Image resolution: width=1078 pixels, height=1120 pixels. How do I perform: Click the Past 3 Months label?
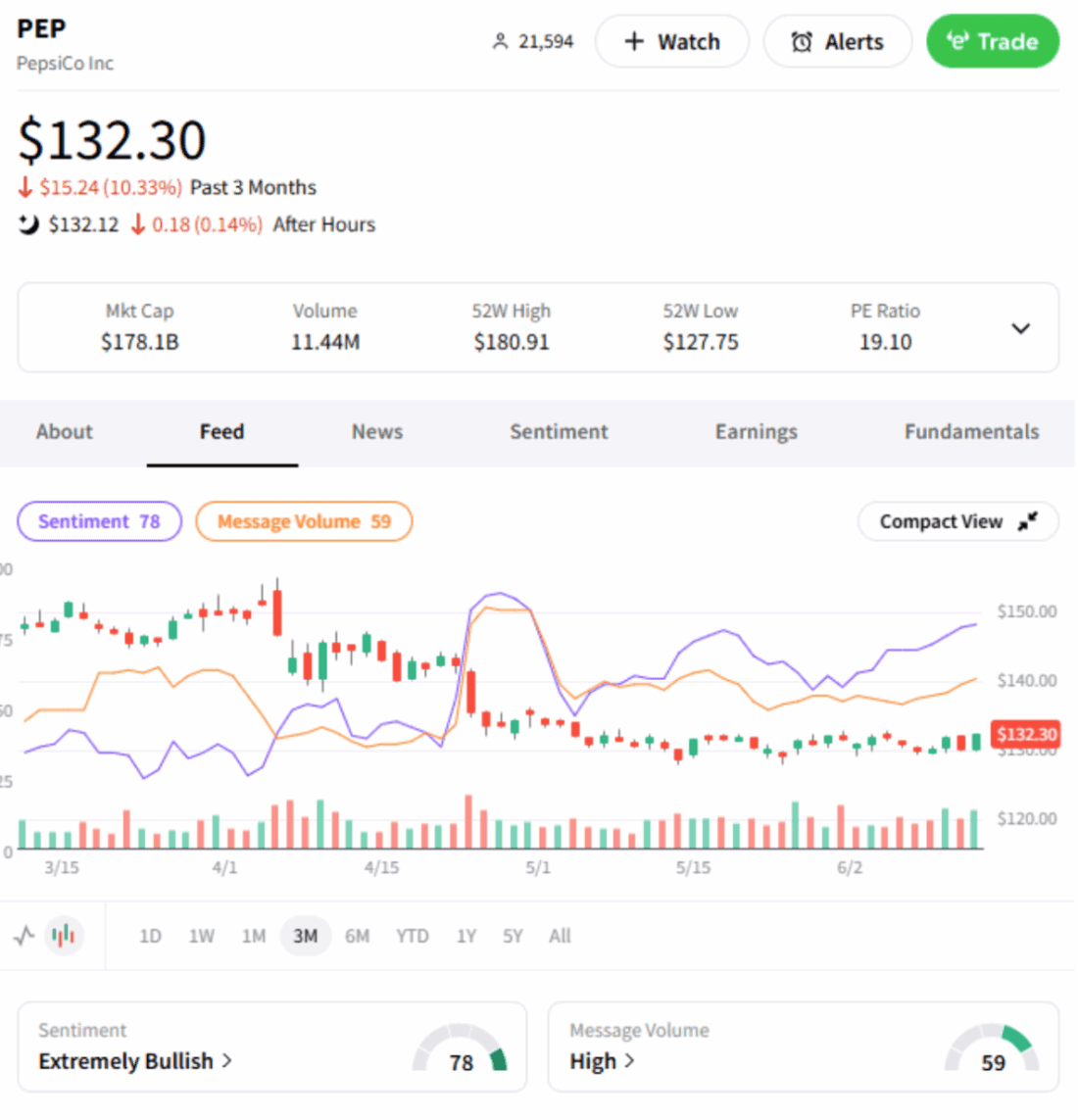tap(253, 187)
